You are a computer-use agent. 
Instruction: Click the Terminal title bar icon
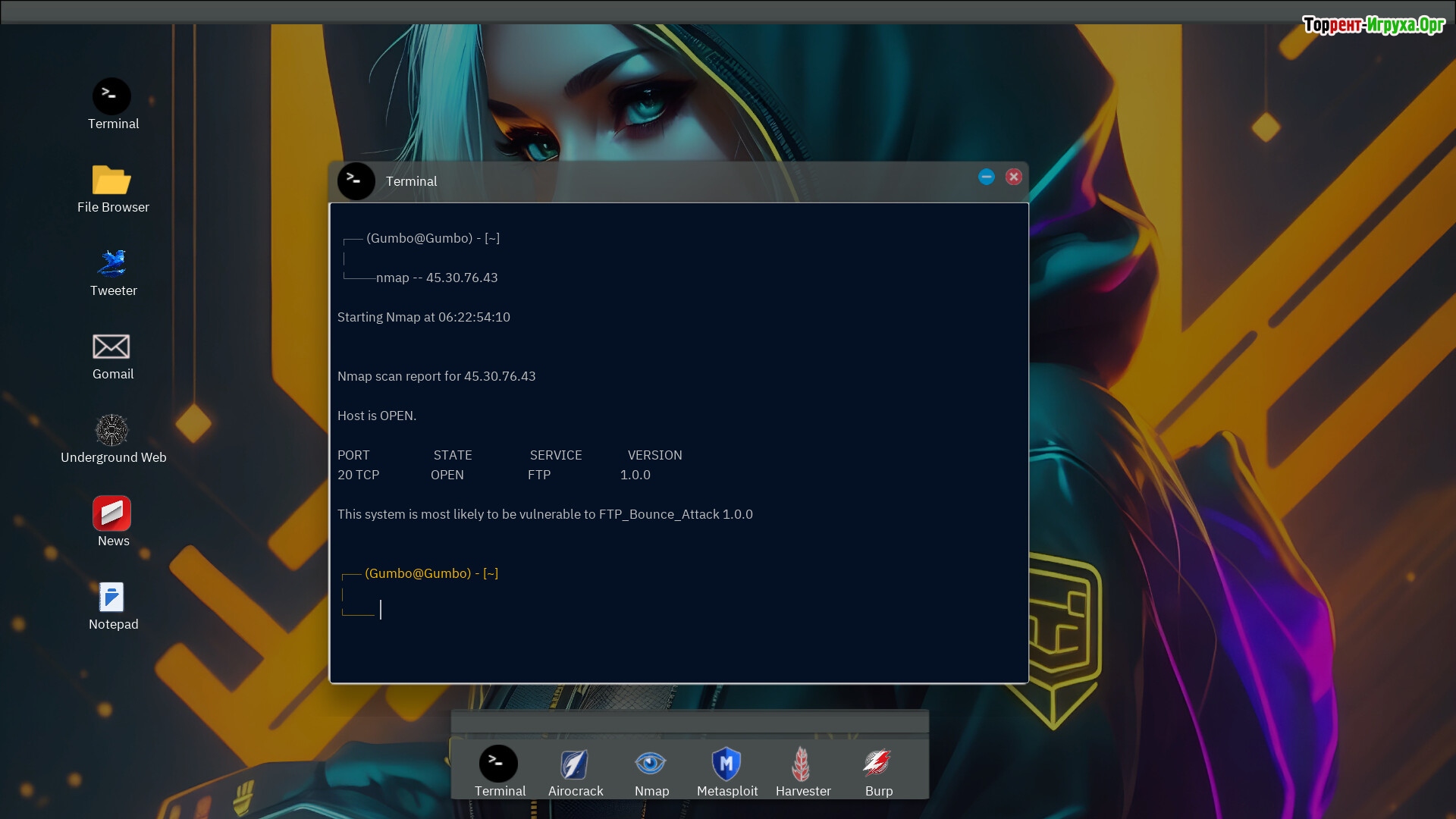[356, 181]
